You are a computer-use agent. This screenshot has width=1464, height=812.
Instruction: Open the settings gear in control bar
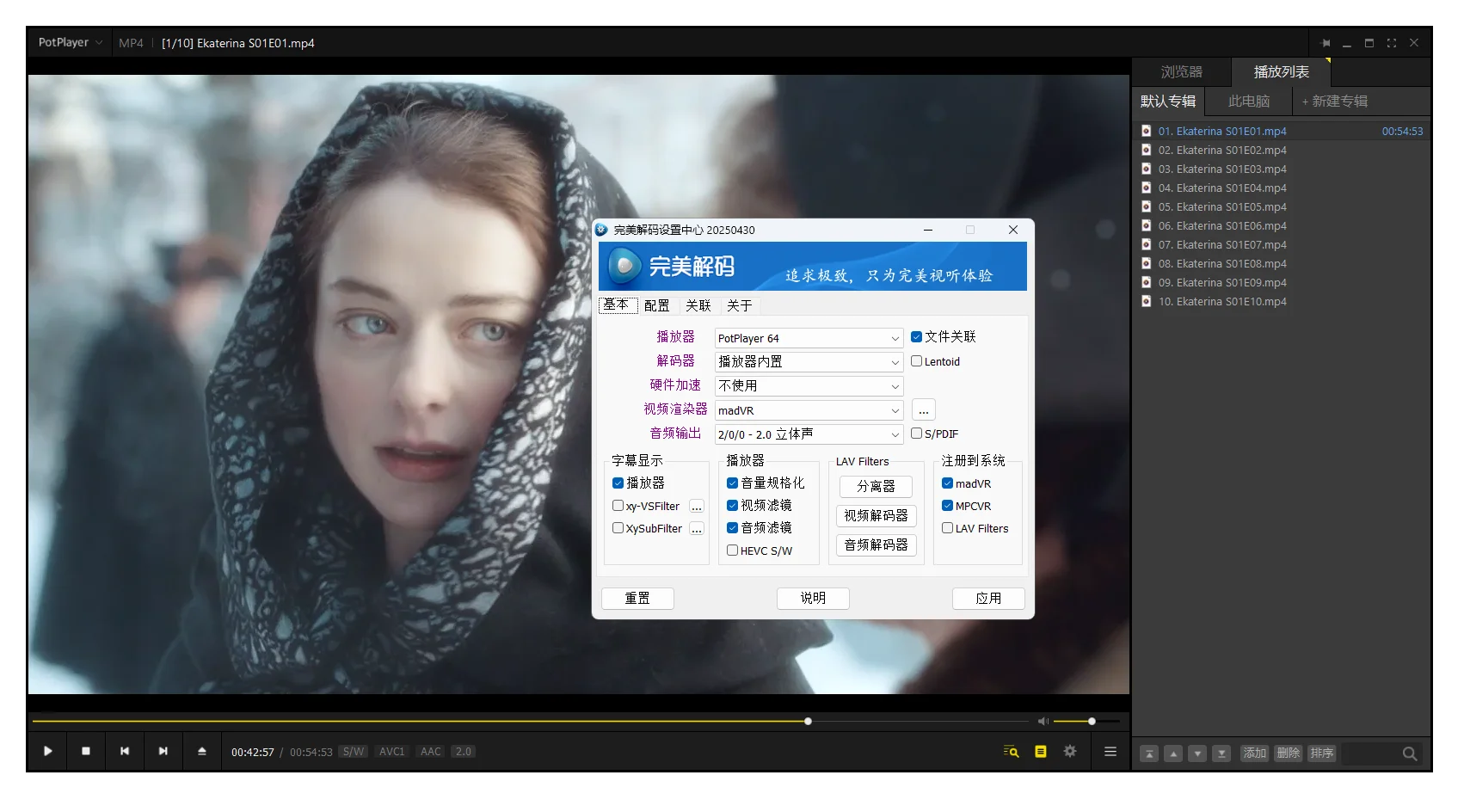tap(1070, 751)
